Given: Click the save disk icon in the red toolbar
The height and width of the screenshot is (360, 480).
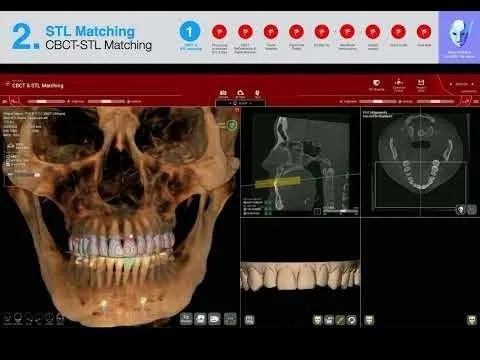Looking at the screenshot, I should pos(421,83).
